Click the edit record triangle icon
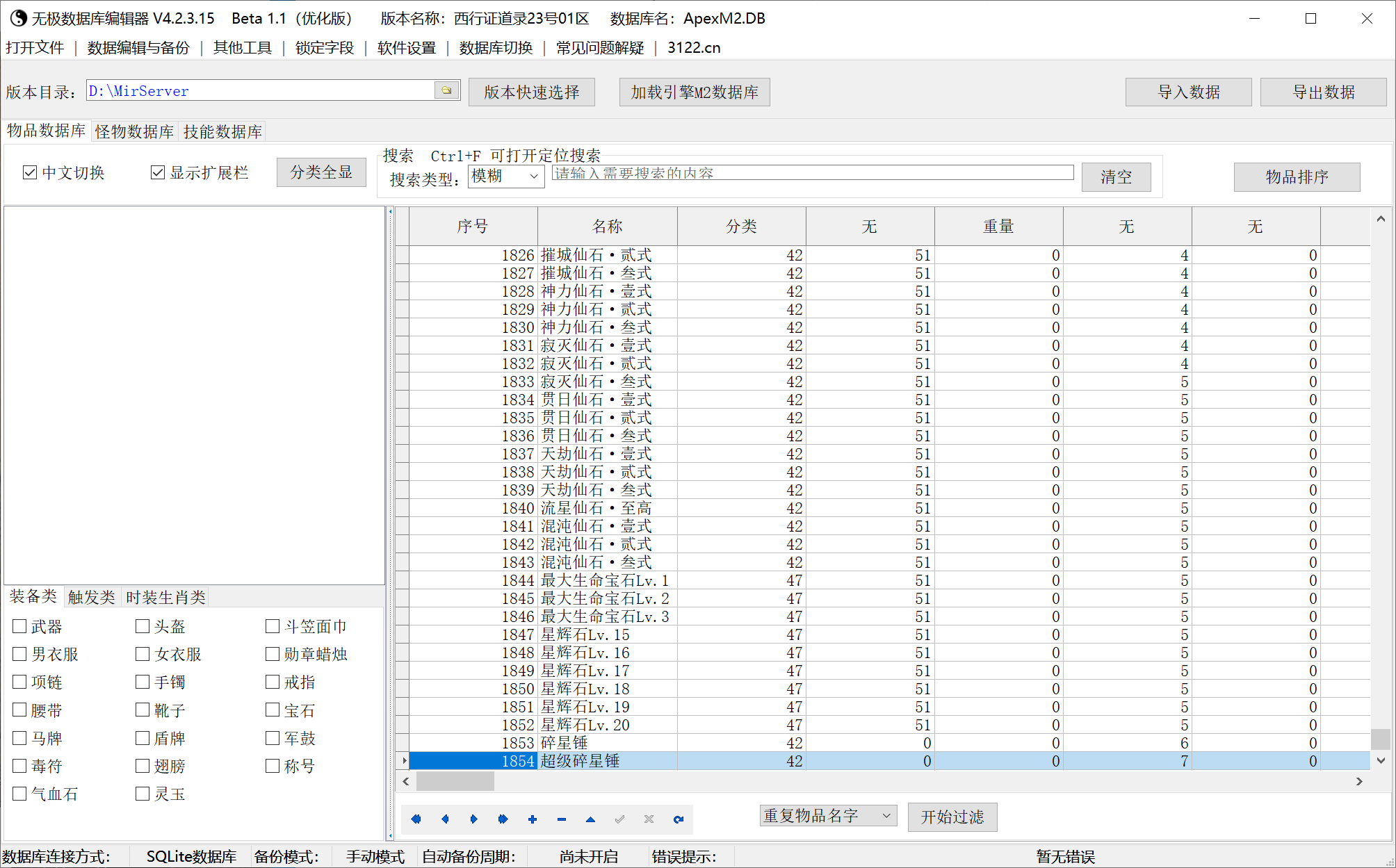Image resolution: width=1396 pixels, height=868 pixels. point(590,819)
